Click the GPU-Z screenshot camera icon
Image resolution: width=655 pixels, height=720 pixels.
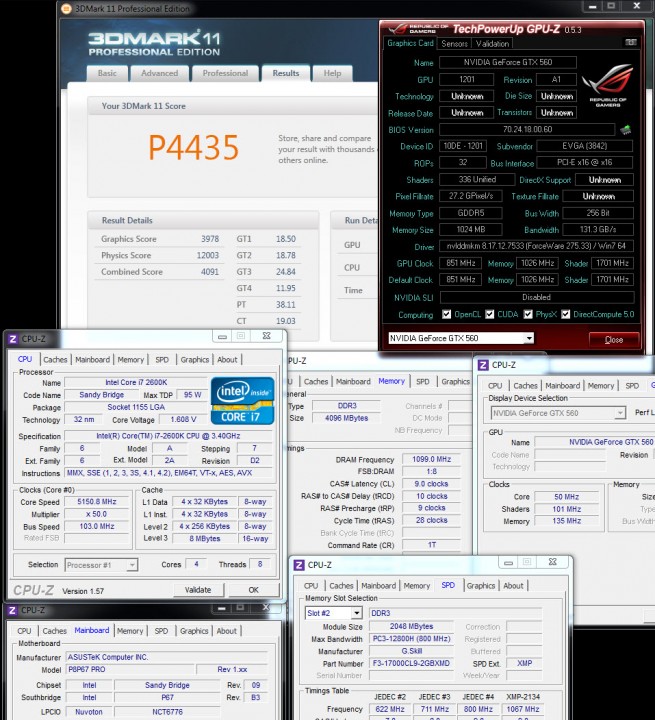631,42
